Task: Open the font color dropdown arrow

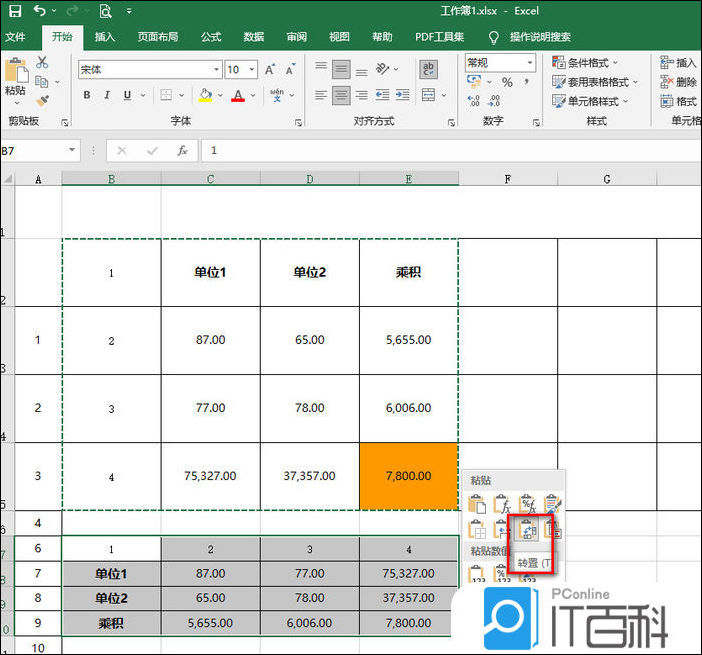Action: 253,95
